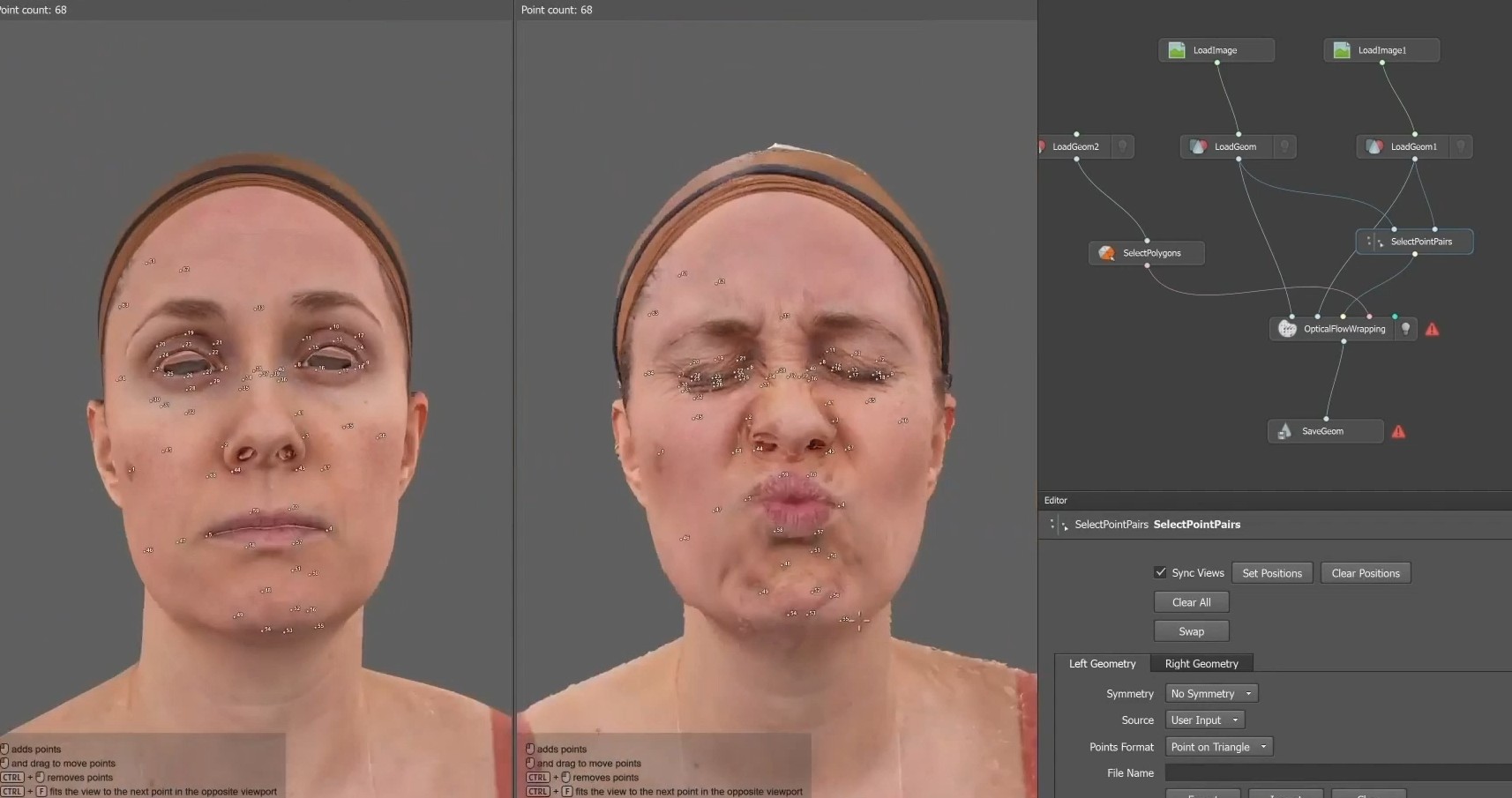Click the OpticalFlowWrapping node icon
Screen dimensions: 1512x798
pos(1287,329)
